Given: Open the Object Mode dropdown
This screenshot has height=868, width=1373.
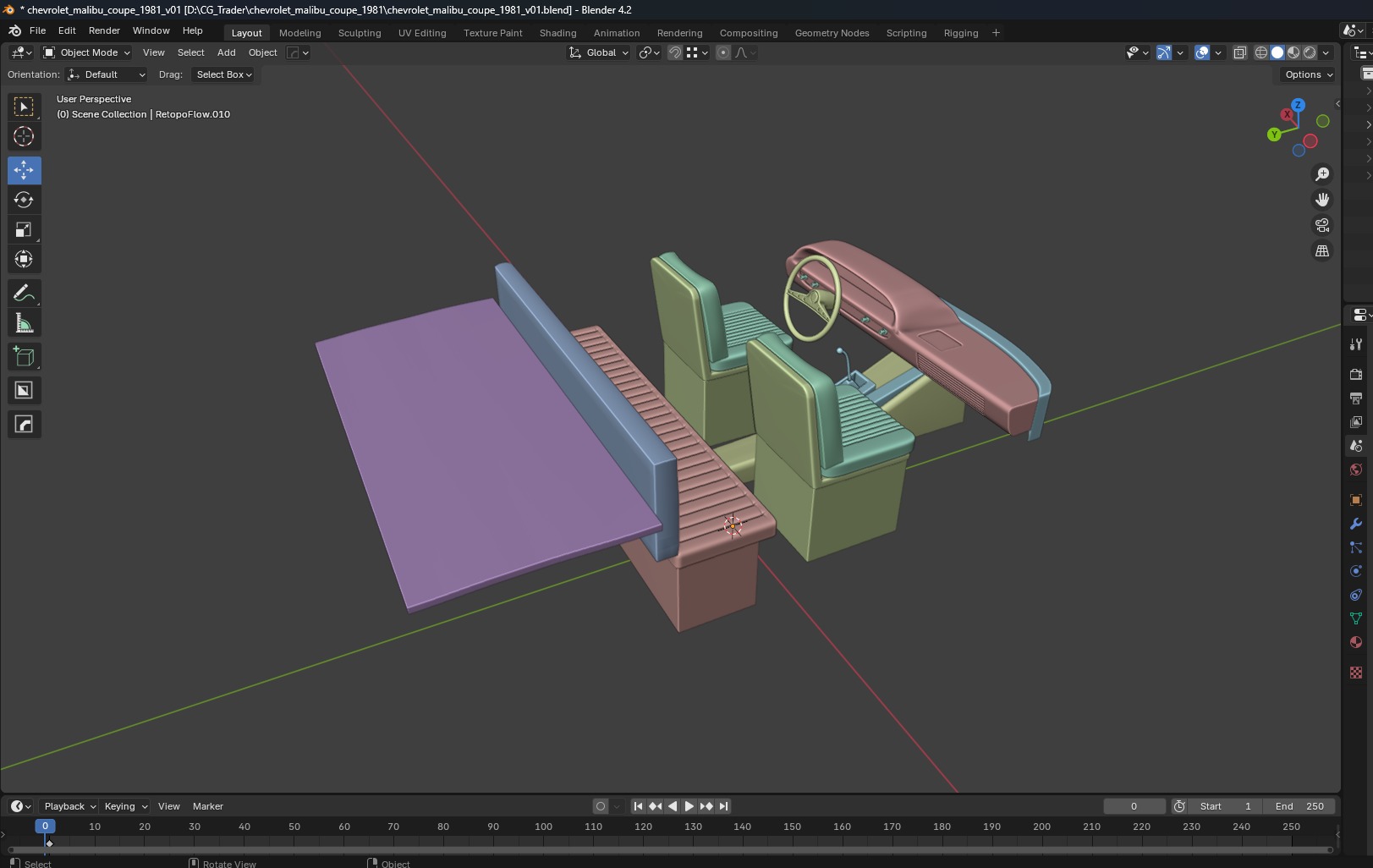Looking at the screenshot, I should pos(87,52).
